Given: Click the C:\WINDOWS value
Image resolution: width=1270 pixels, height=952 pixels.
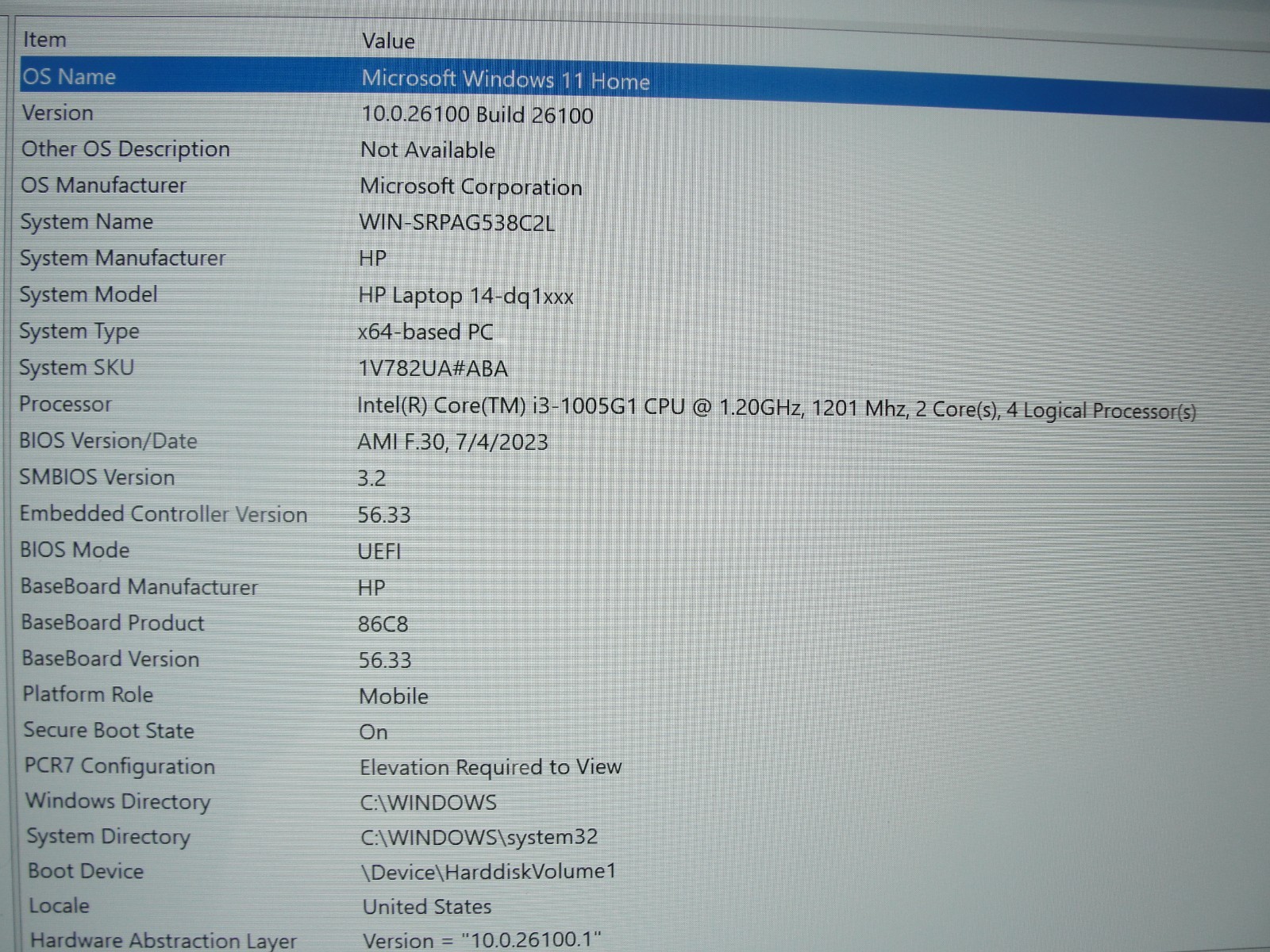Looking at the screenshot, I should (x=429, y=803).
